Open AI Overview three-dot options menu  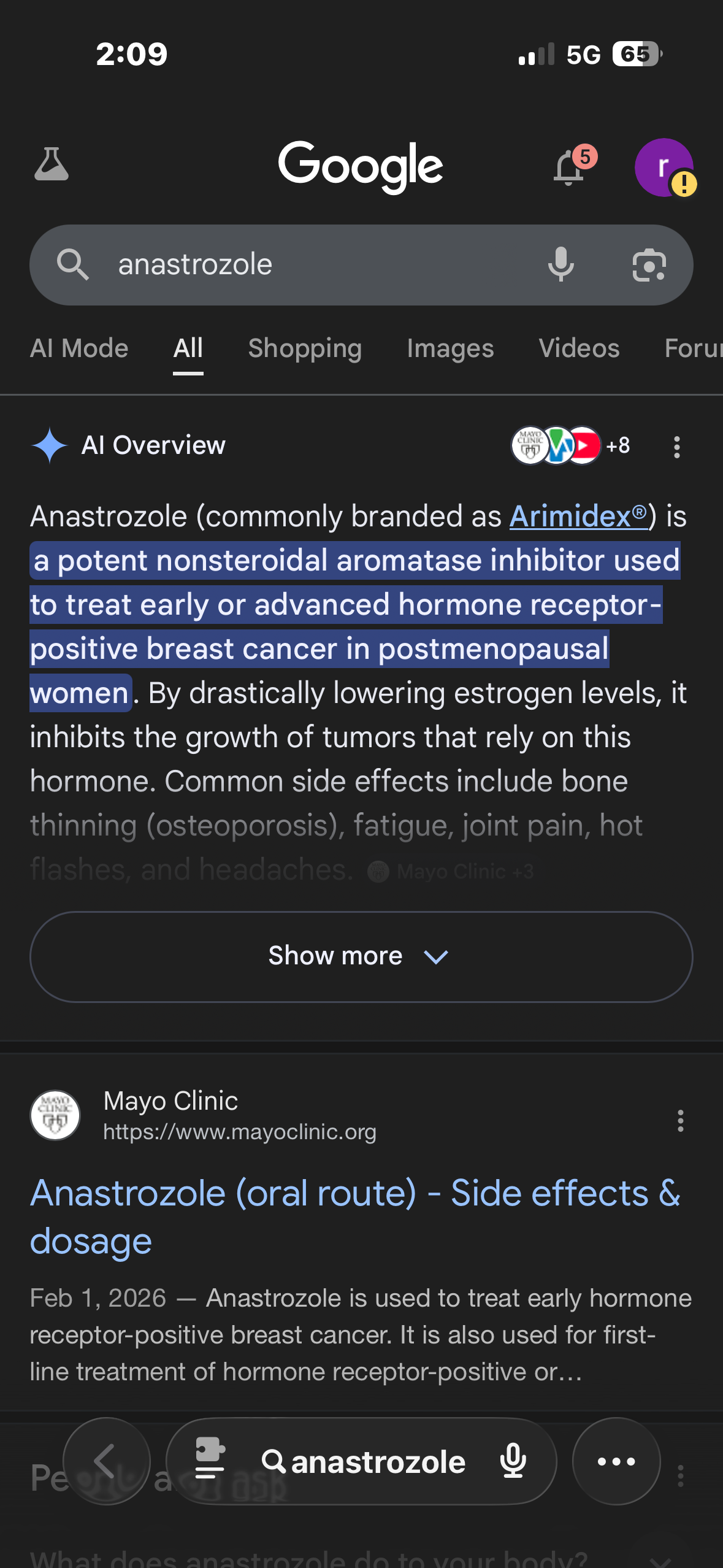coord(676,447)
